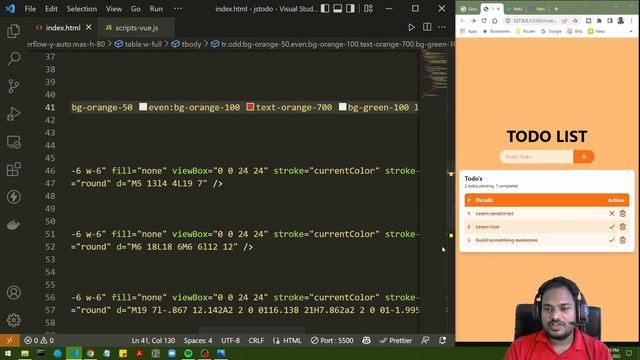Viewport: 640px width, 360px height.
Task: Open the File menu
Action: (30, 9)
